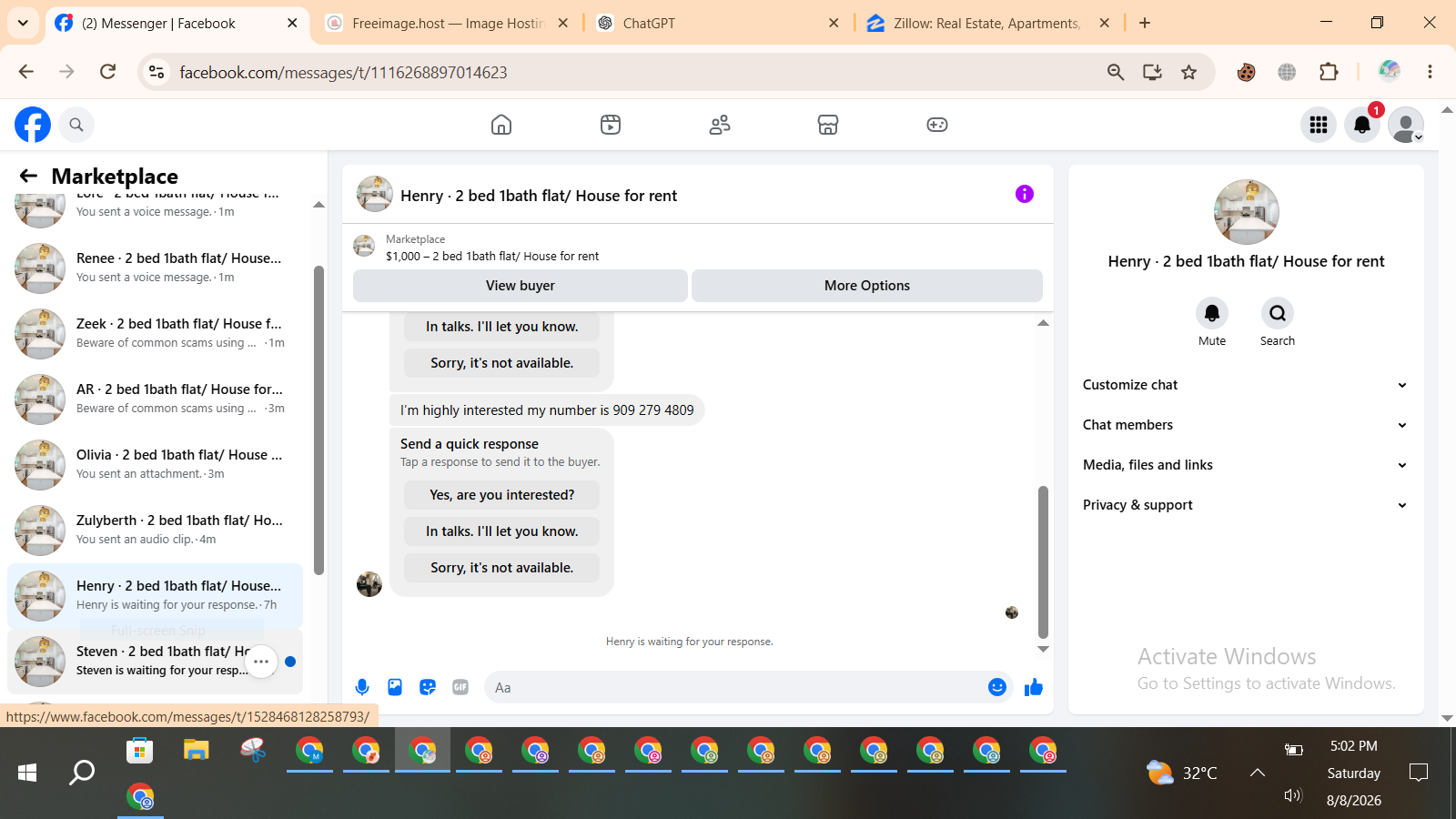
Task: Click the View buyer button
Action: click(x=521, y=286)
